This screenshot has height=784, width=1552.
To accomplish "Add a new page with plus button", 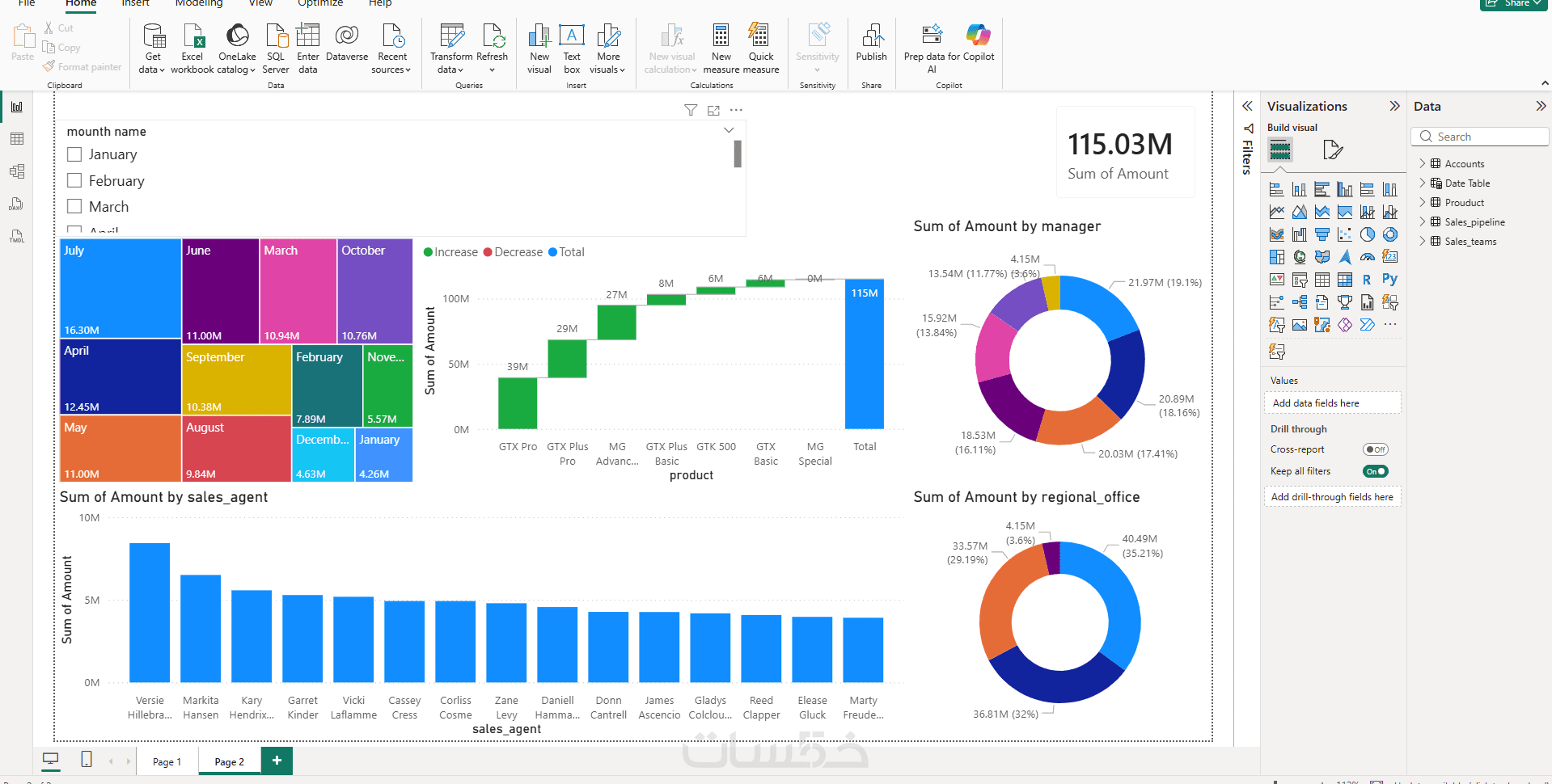I will click(x=277, y=760).
